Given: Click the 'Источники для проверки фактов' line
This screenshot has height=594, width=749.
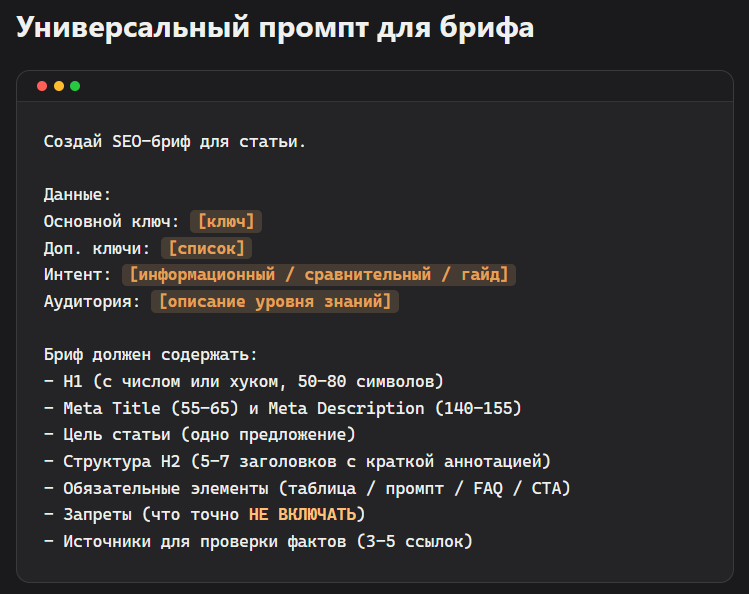Looking at the screenshot, I should (x=258, y=541).
